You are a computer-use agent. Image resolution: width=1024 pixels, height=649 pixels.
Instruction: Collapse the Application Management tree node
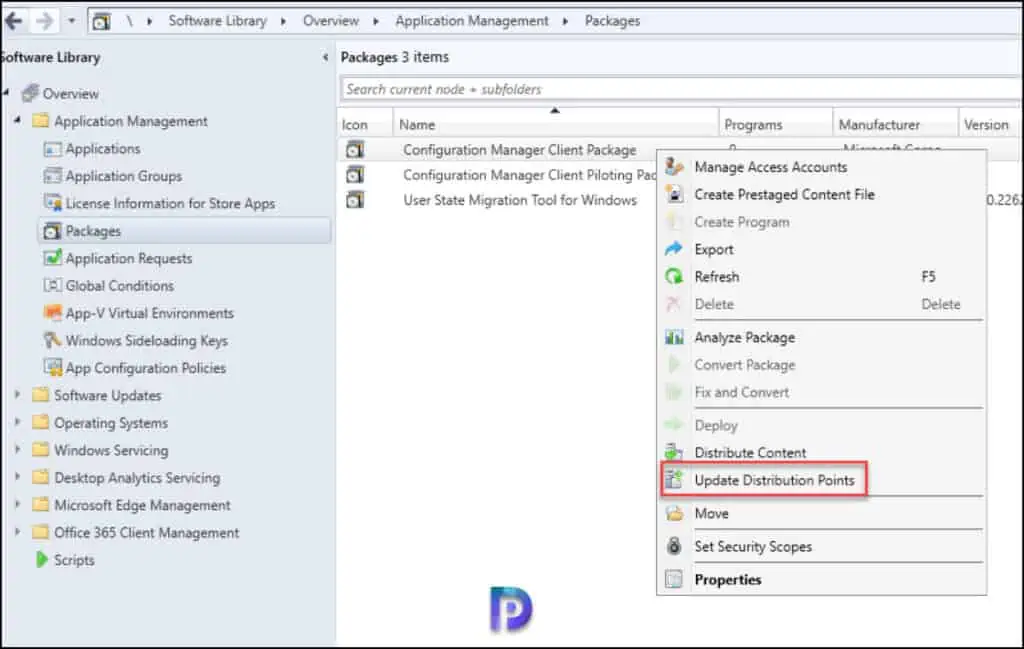(x=18, y=120)
